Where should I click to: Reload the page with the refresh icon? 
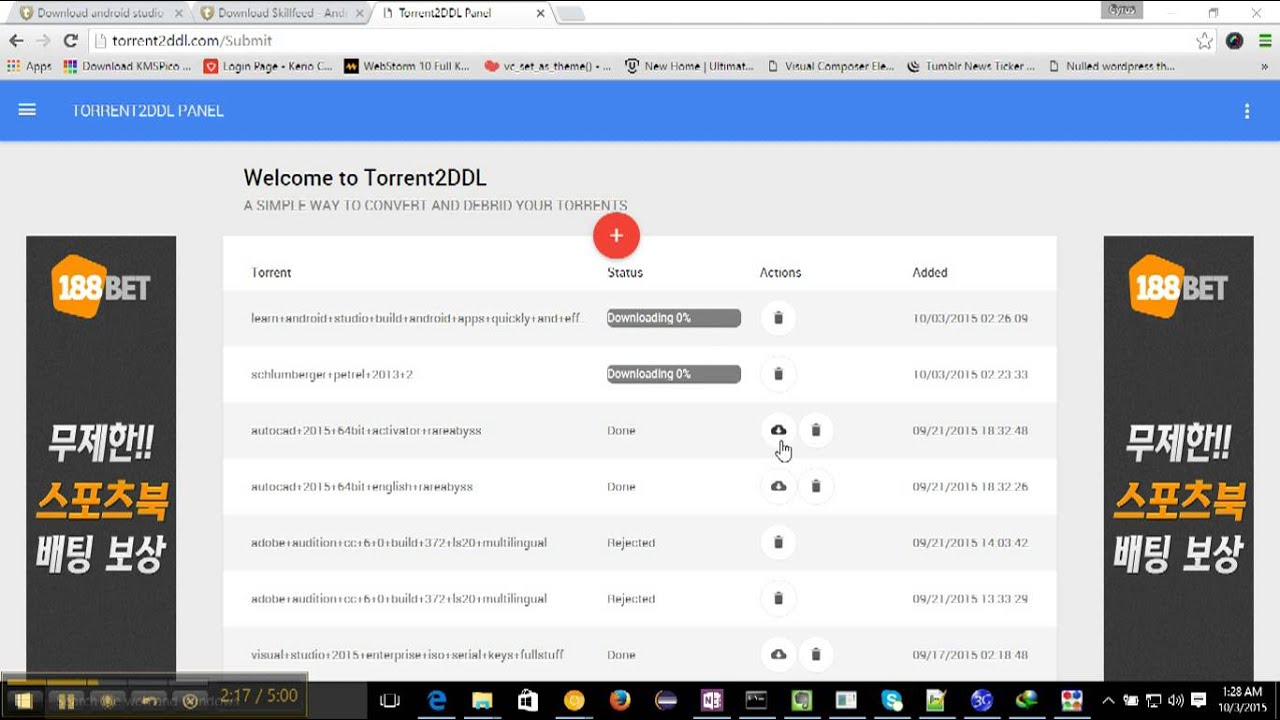70,41
